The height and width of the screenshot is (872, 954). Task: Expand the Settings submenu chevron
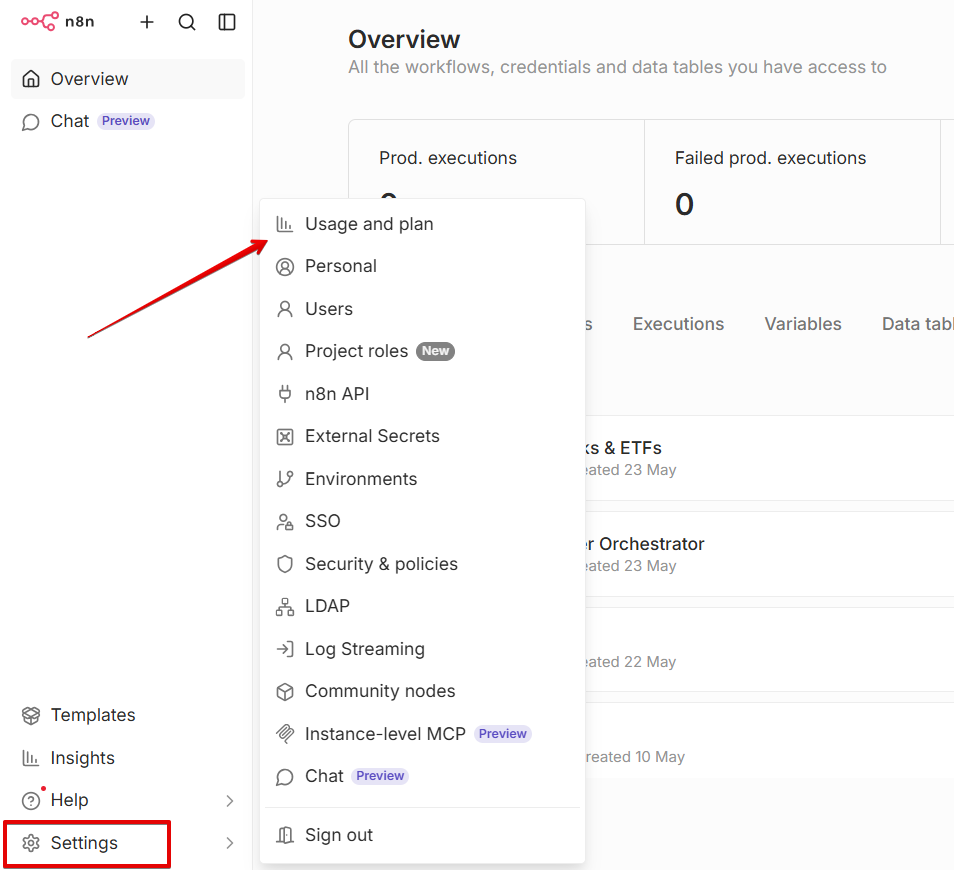coord(230,843)
